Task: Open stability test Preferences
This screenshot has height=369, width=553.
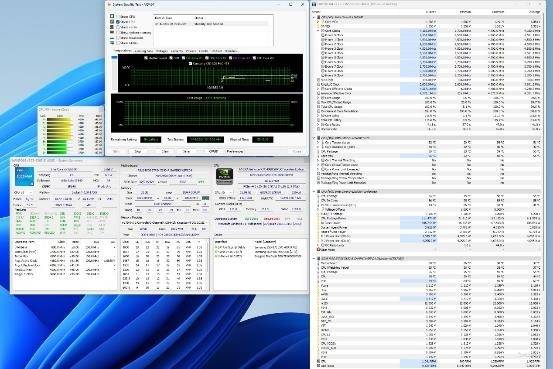Action: click(x=235, y=151)
